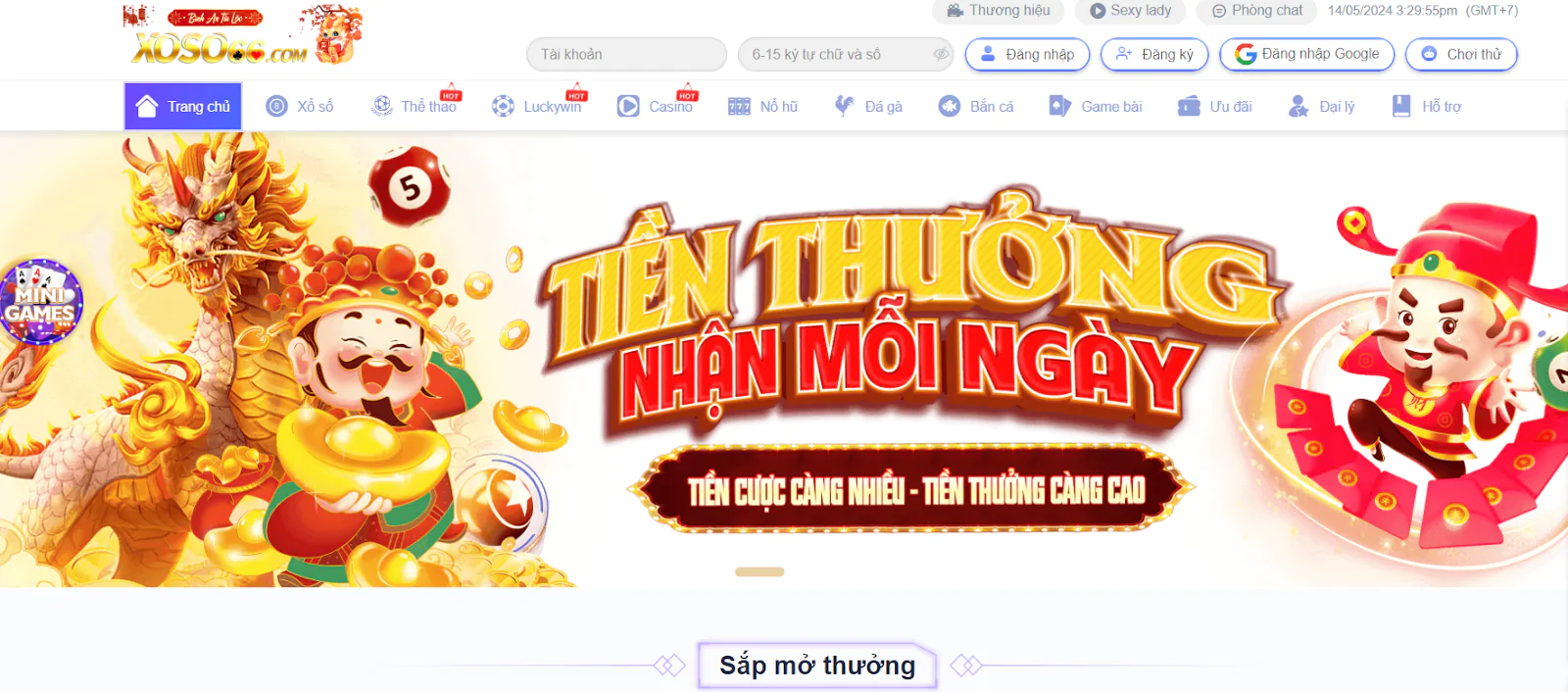Sign in with Đăng nhập Google
This screenshot has width=1568, height=692.
pos(1307,54)
